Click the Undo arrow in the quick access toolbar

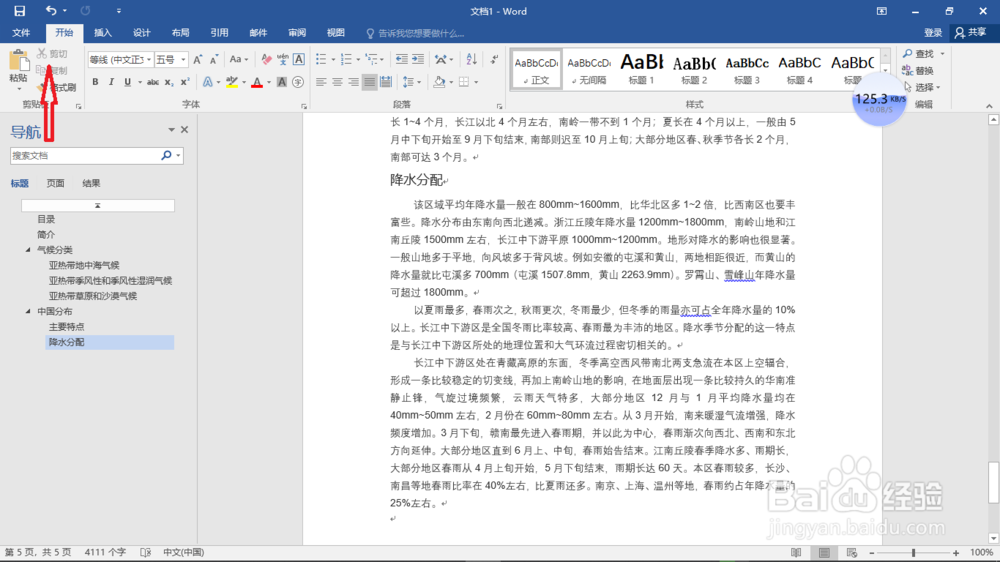(51, 10)
